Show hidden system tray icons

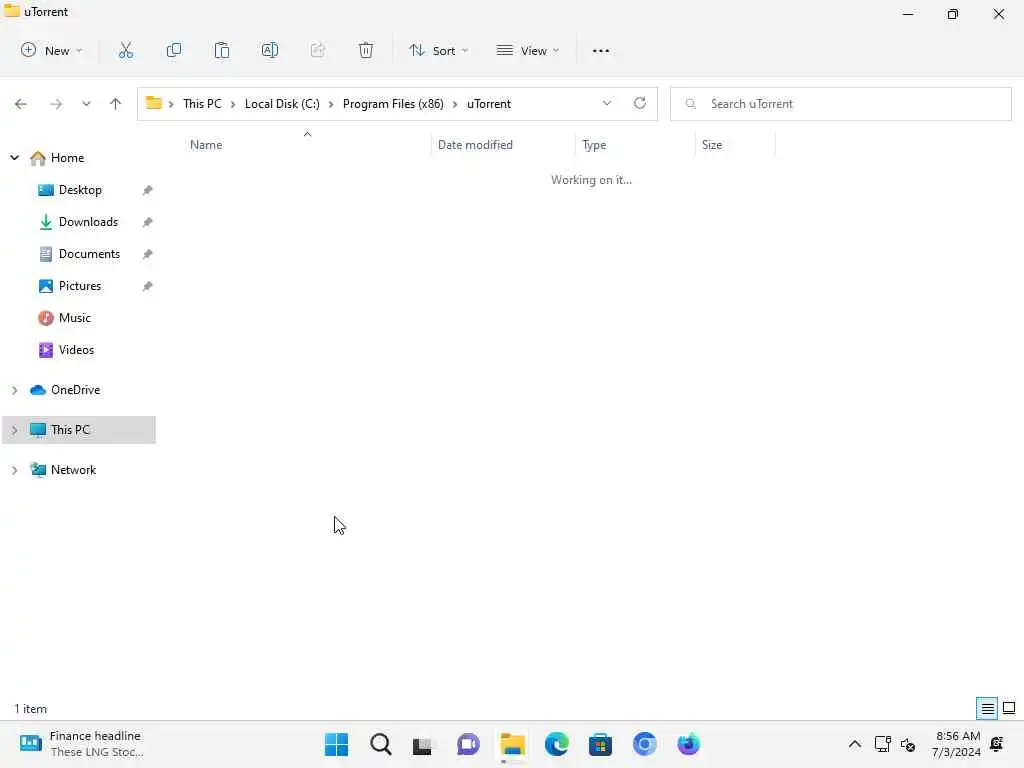[854, 744]
